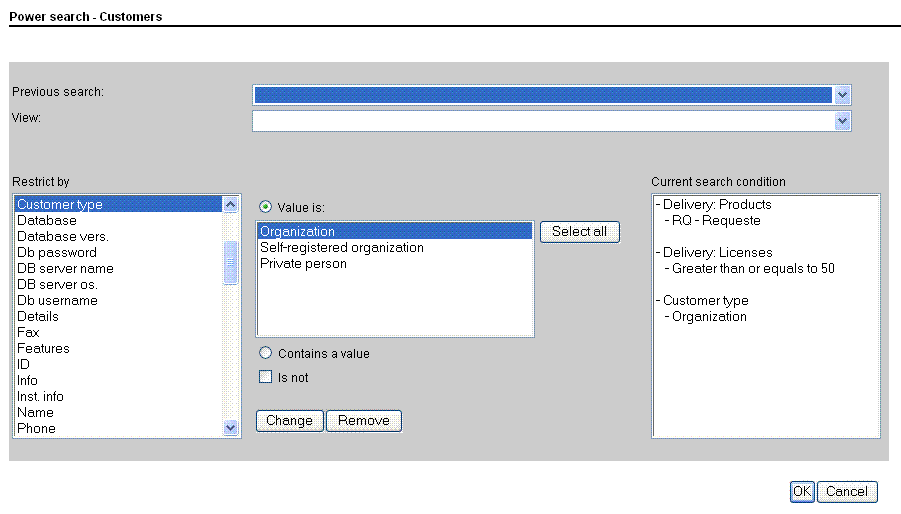
Task: Expand the View dropdown list
Action: pyautogui.click(x=842, y=121)
